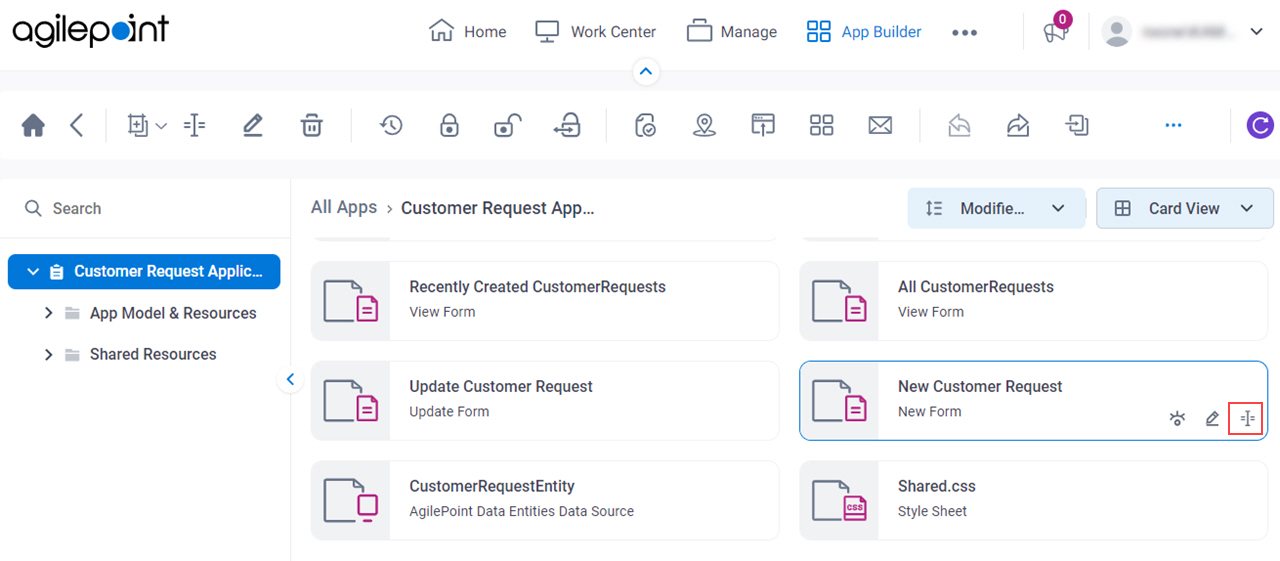The image size is (1280, 561).
Task: Click the publish window with arrow icon
Action: coord(764,125)
